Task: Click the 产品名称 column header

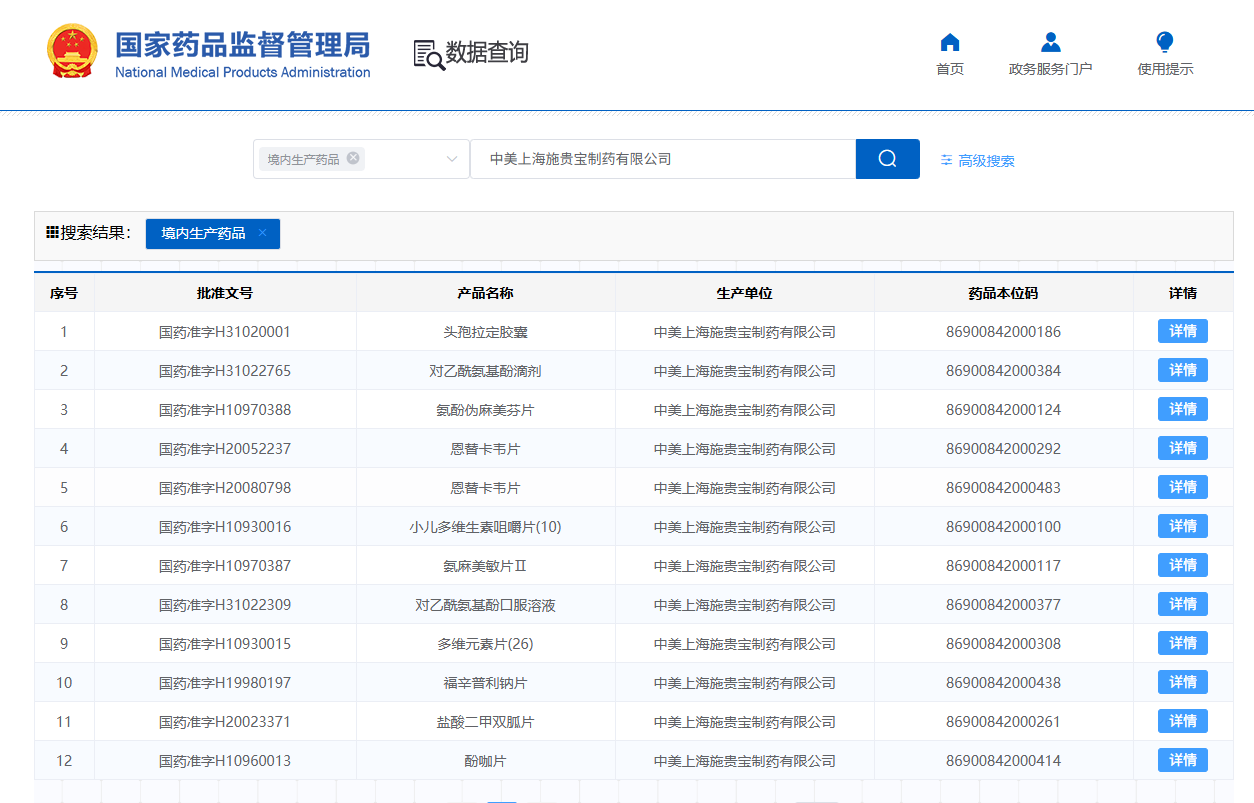Action: 485,293
